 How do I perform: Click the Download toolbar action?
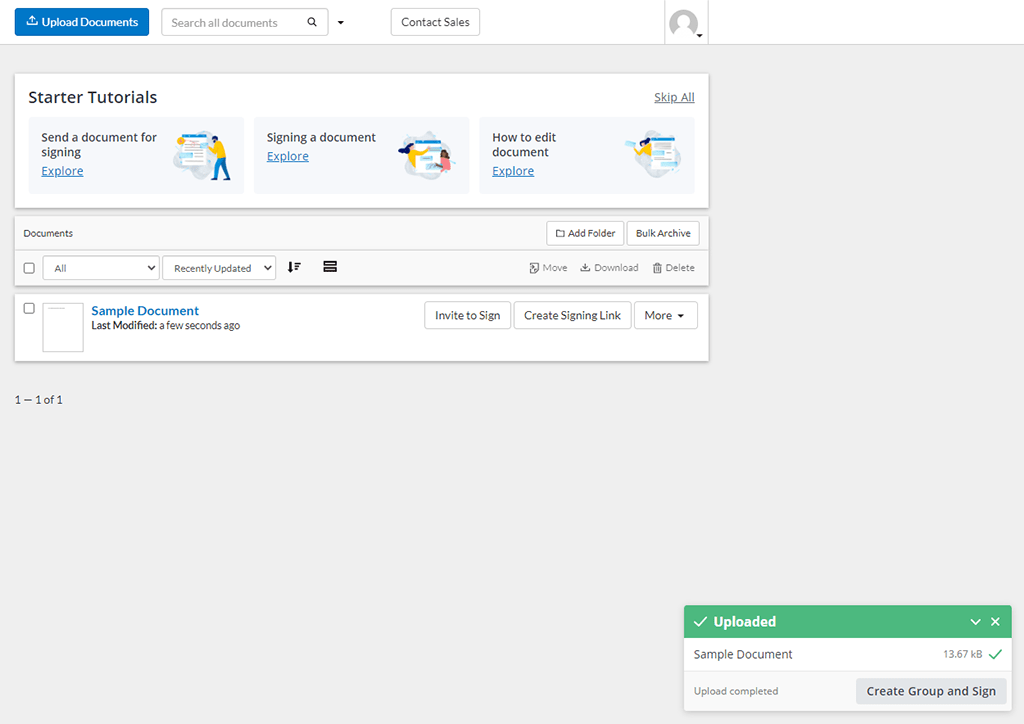609,268
